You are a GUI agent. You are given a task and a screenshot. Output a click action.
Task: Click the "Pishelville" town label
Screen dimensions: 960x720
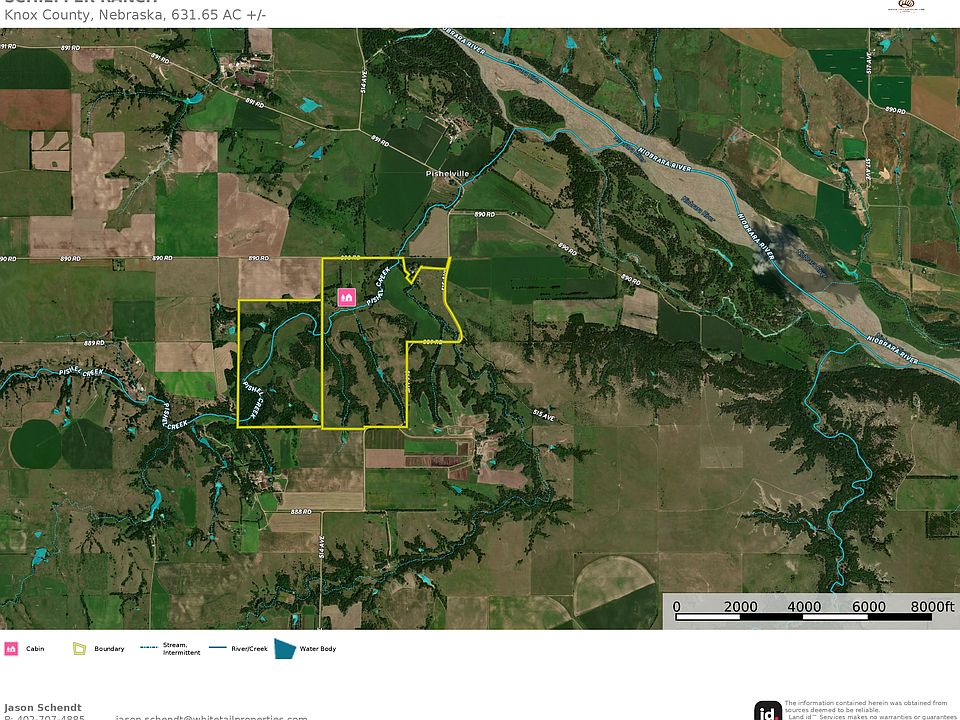coord(447,173)
